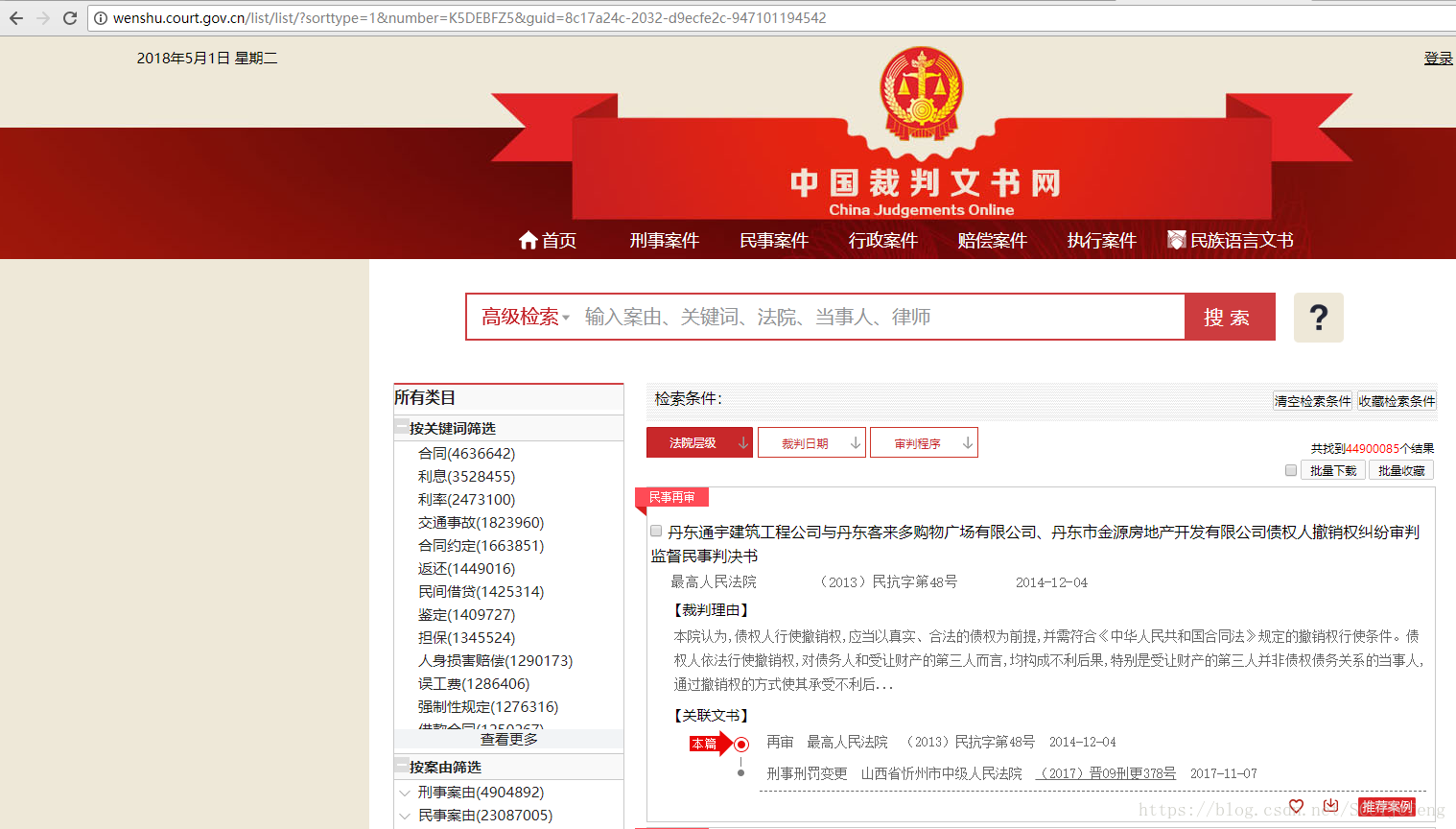This screenshot has width=1456, height=829.
Task: Click 清空检索条件 to clear search conditions
Action: click(x=1312, y=401)
